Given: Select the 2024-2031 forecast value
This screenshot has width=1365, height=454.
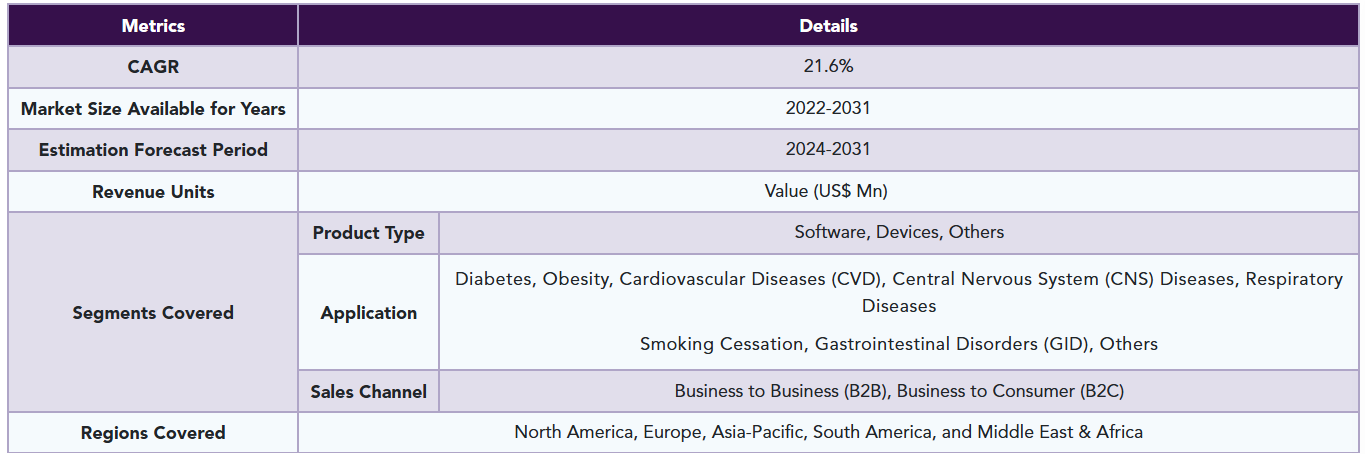Looking at the screenshot, I should (x=828, y=150).
